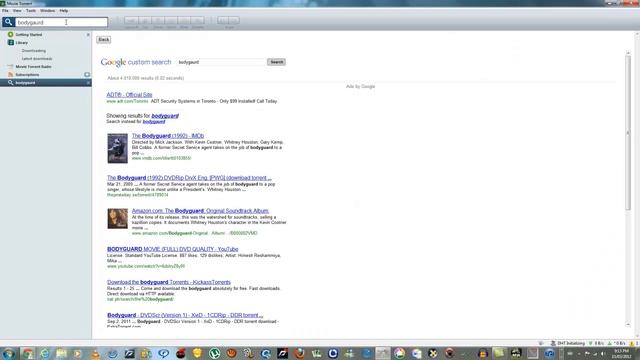This screenshot has height=360, width=640.
Task: Click the download speed indicator in status bar
Action: point(596,343)
